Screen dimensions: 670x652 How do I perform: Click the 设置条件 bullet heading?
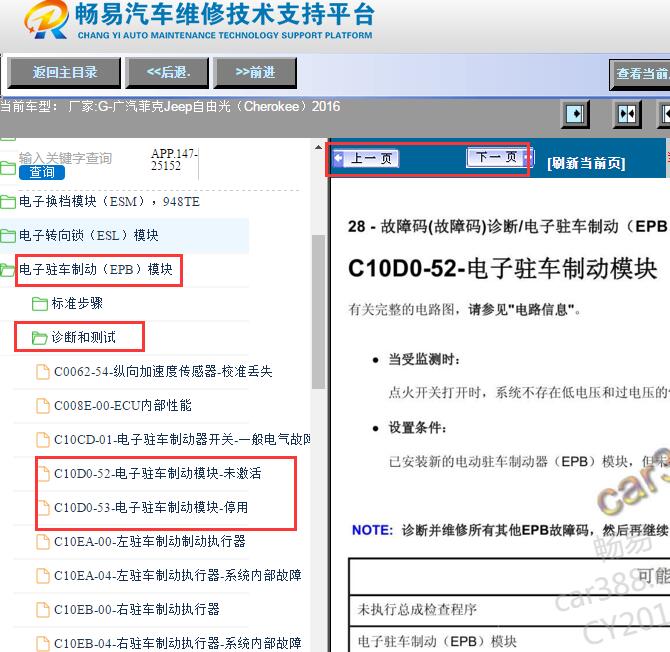(417, 427)
